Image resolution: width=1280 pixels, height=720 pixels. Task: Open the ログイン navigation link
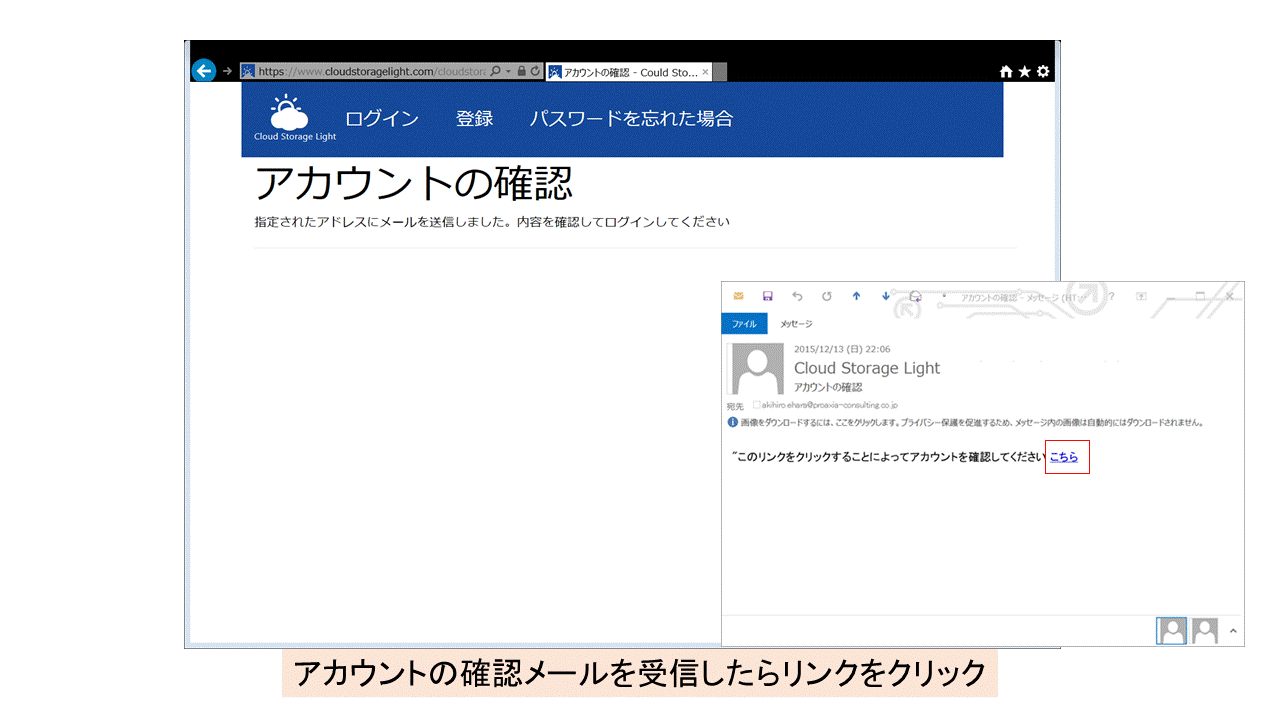(x=381, y=119)
